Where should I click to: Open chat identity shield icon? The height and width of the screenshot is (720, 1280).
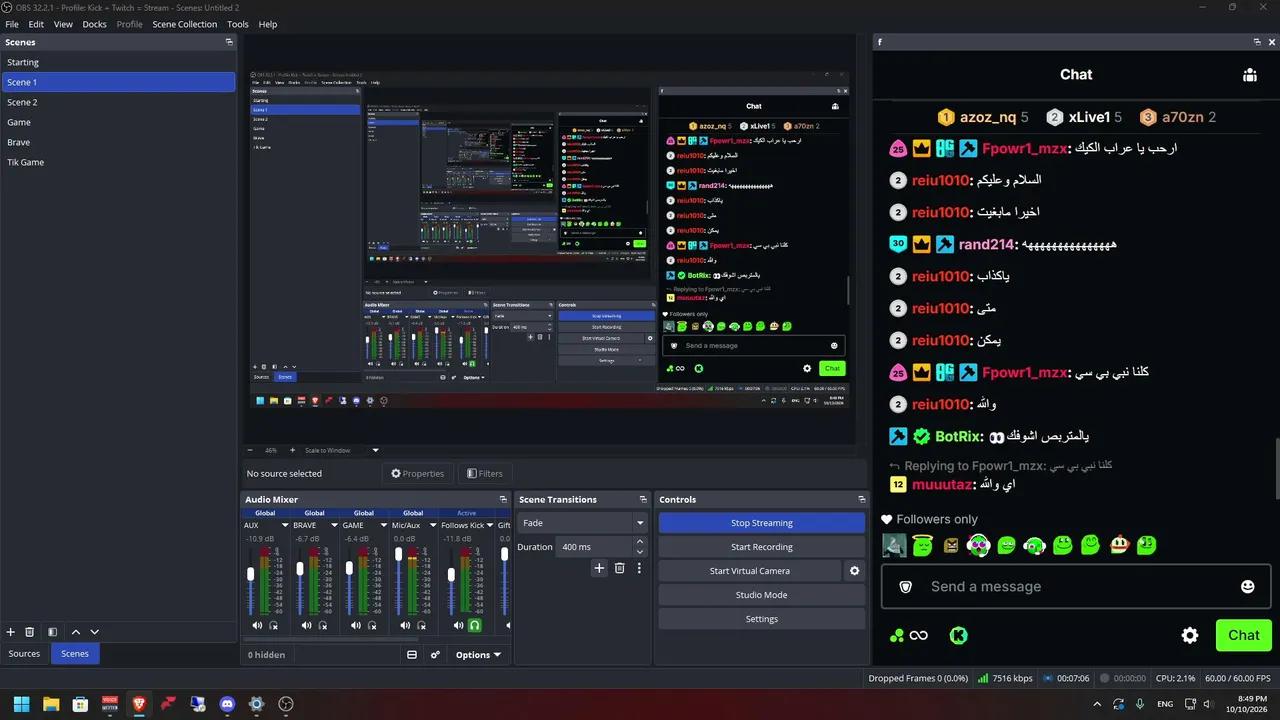tap(906, 587)
